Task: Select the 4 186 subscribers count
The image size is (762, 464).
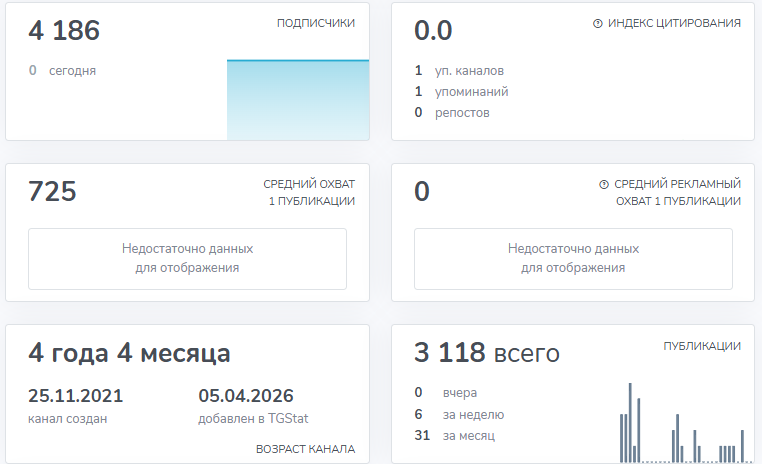Action: [65, 31]
